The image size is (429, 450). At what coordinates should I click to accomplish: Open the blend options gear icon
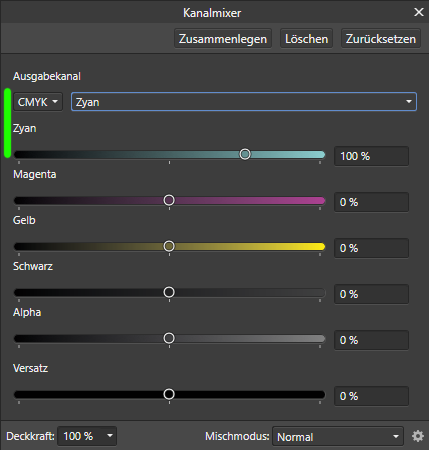pos(418,436)
